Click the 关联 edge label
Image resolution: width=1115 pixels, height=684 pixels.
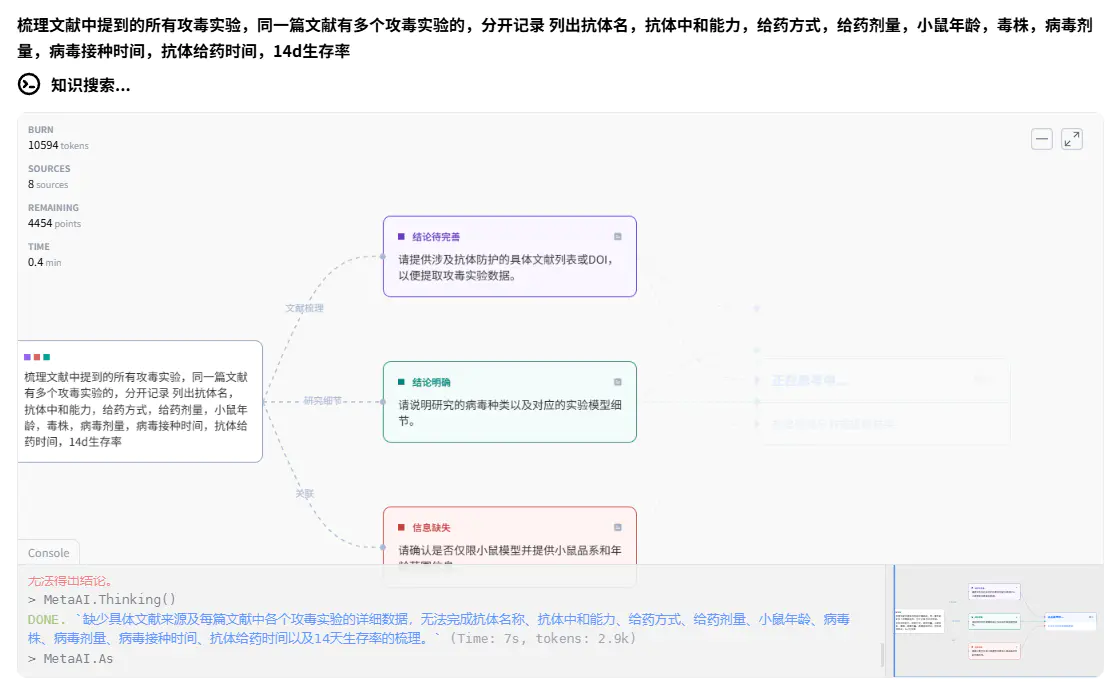pyautogui.click(x=304, y=494)
